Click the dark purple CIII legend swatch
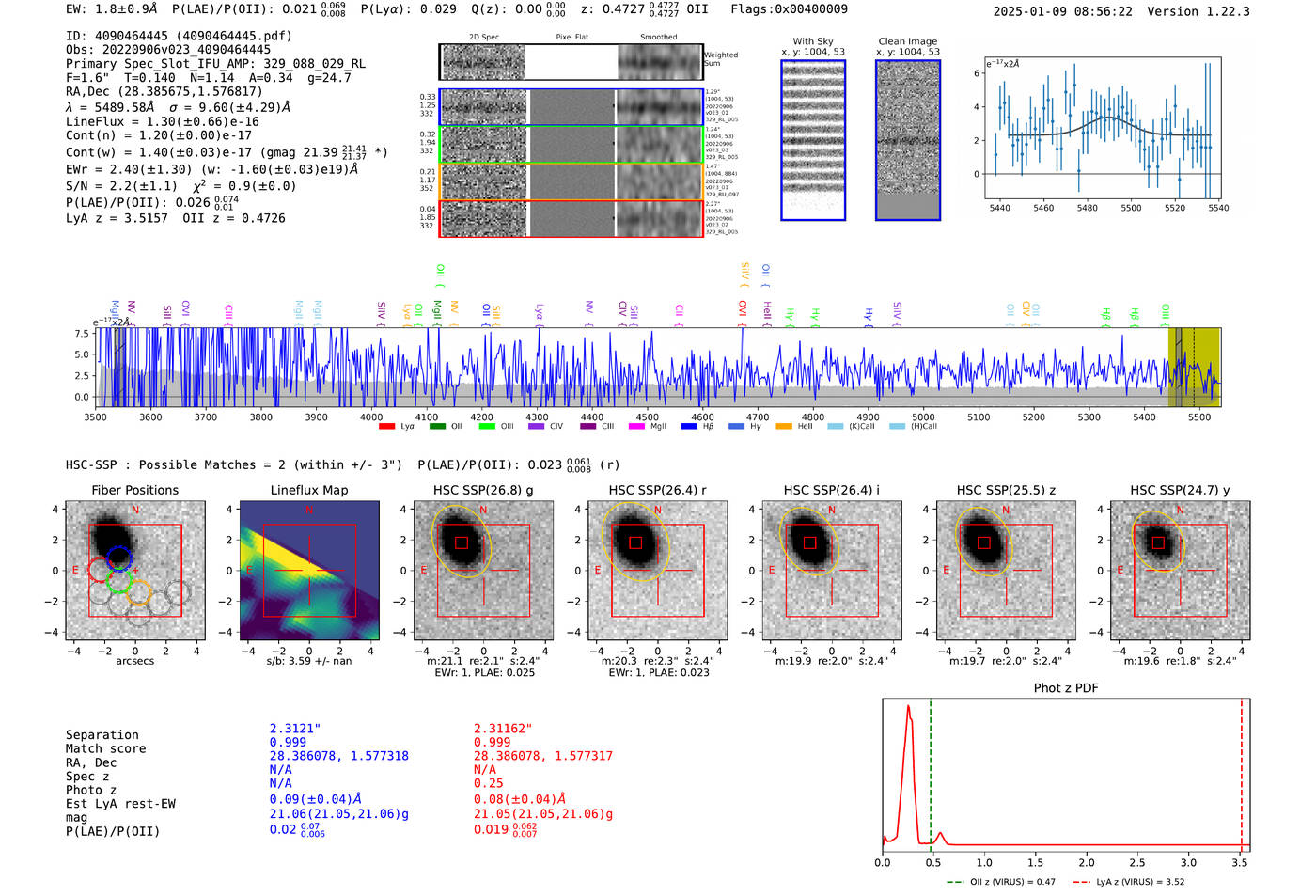 coord(588,427)
